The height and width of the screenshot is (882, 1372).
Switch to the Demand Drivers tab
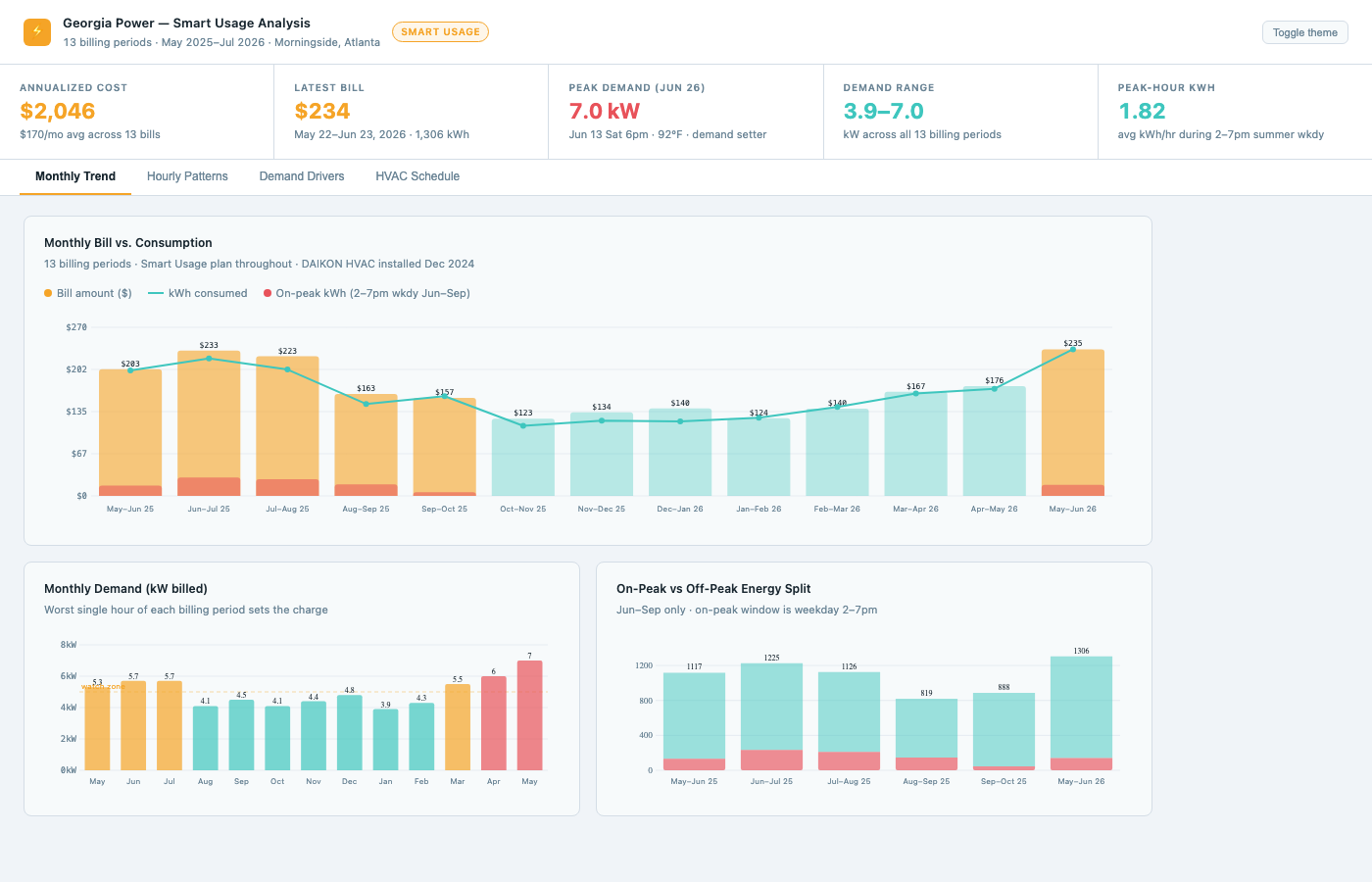(302, 176)
